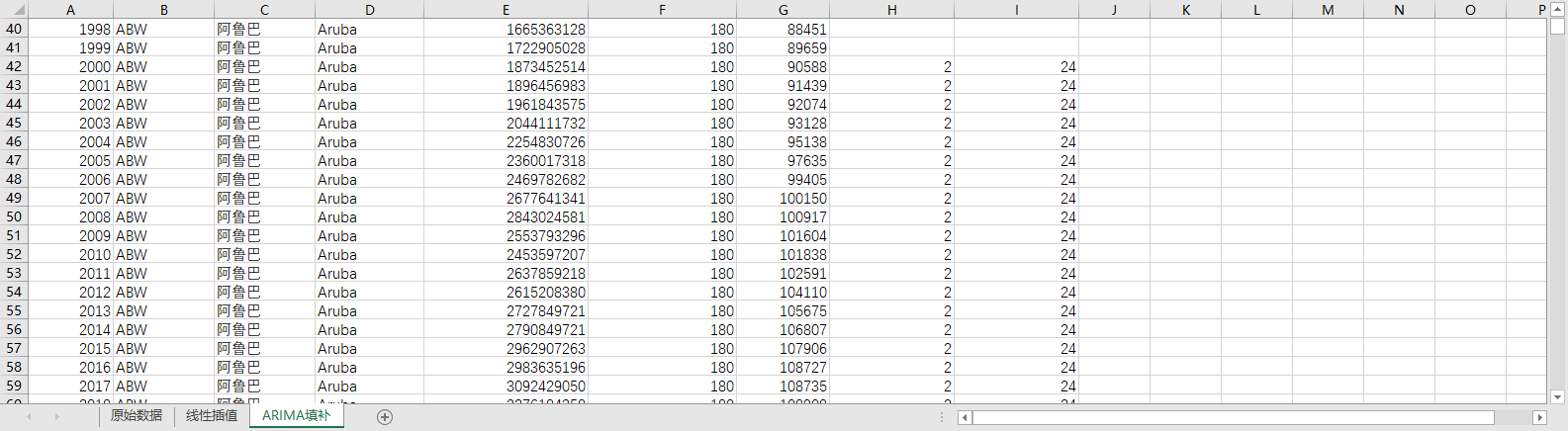Click value 2 in row 56 column H
1568x431 pixels.
click(x=891, y=329)
